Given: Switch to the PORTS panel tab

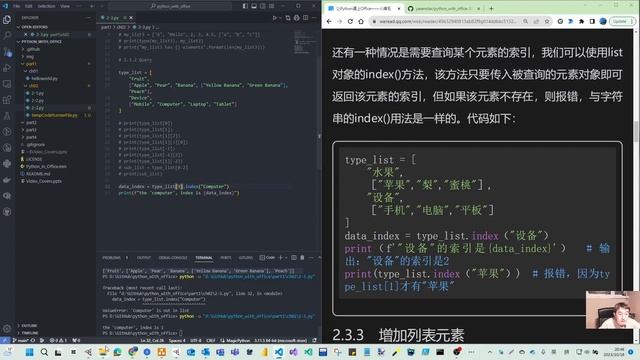Looking at the screenshot, I should tap(226, 258).
